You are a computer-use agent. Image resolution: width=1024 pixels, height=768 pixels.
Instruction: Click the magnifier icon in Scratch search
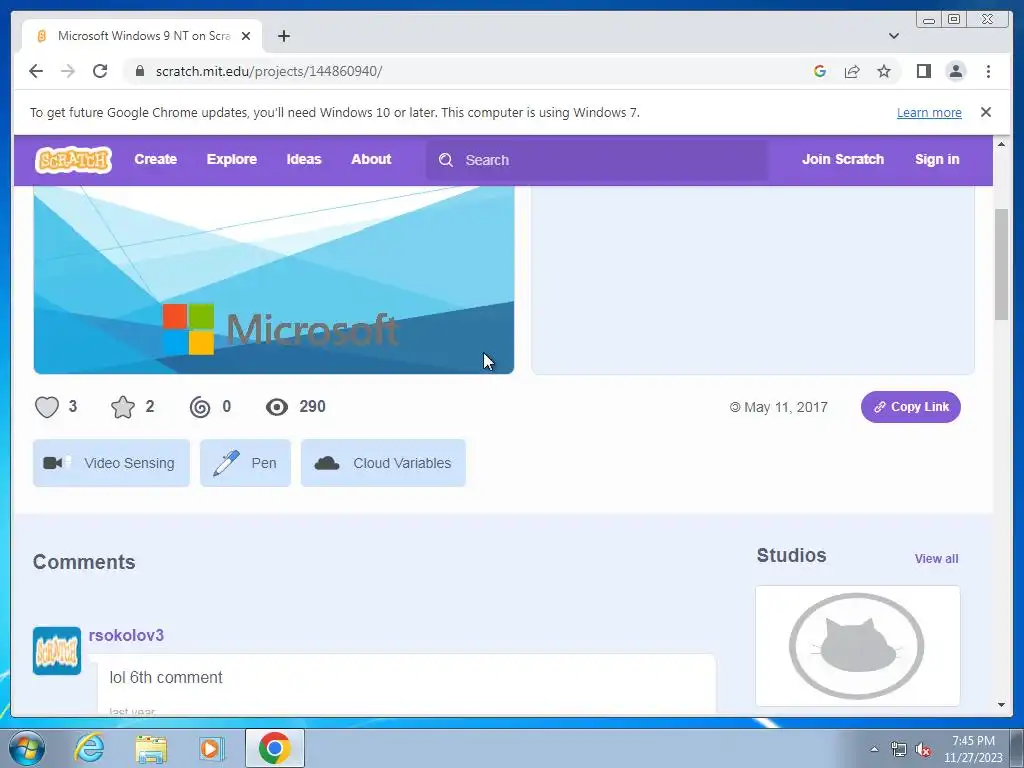[446, 160]
